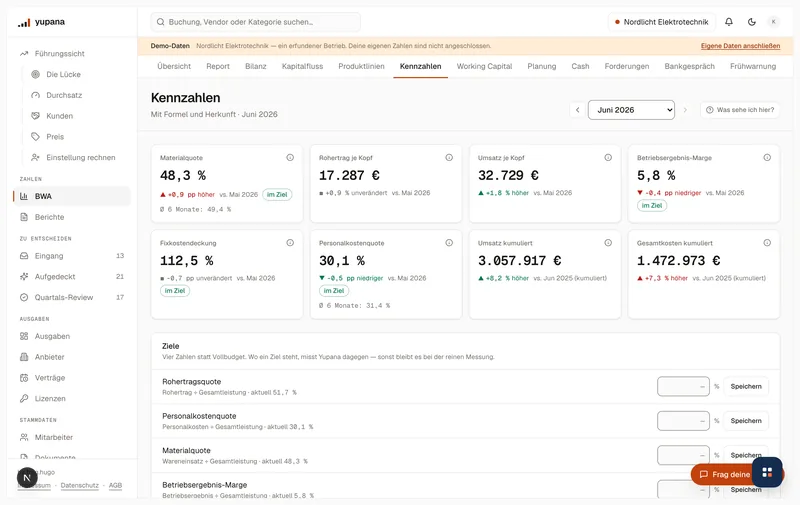The height and width of the screenshot is (505, 800).
Task: Click the Führungssicht trend icon
Action: 24,54
